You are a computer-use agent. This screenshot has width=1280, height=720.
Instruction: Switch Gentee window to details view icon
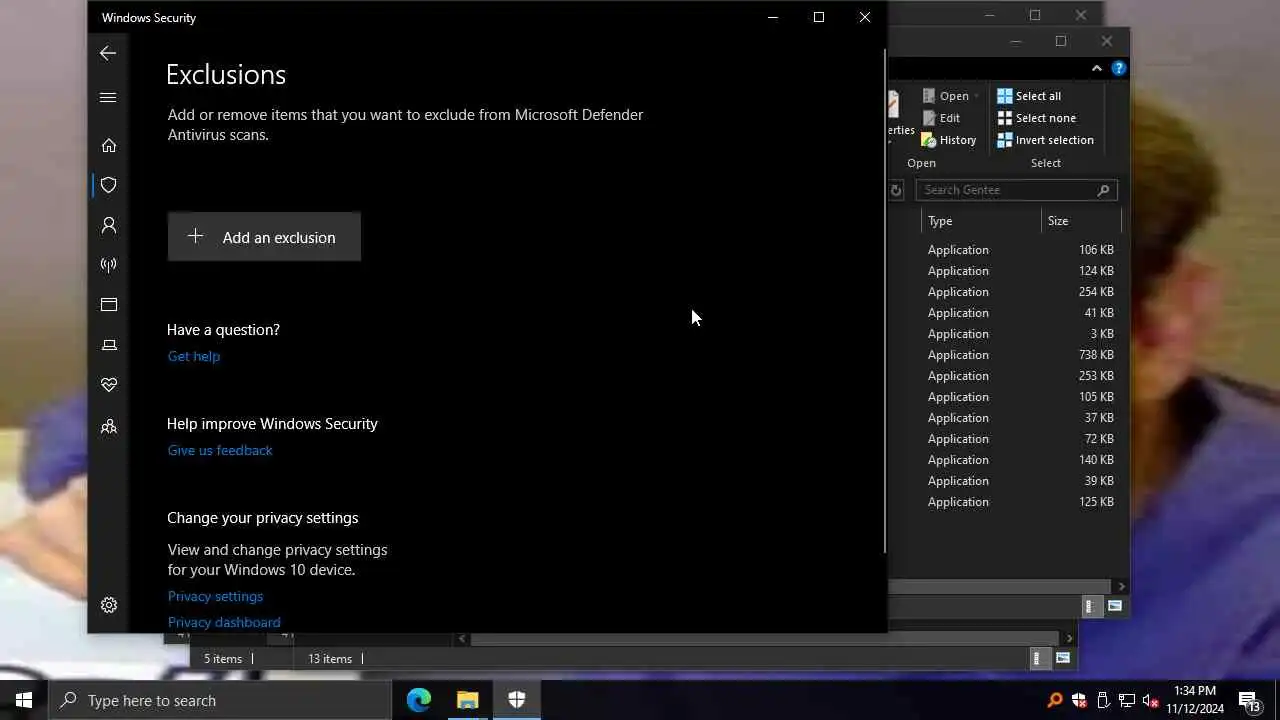[1090, 606]
